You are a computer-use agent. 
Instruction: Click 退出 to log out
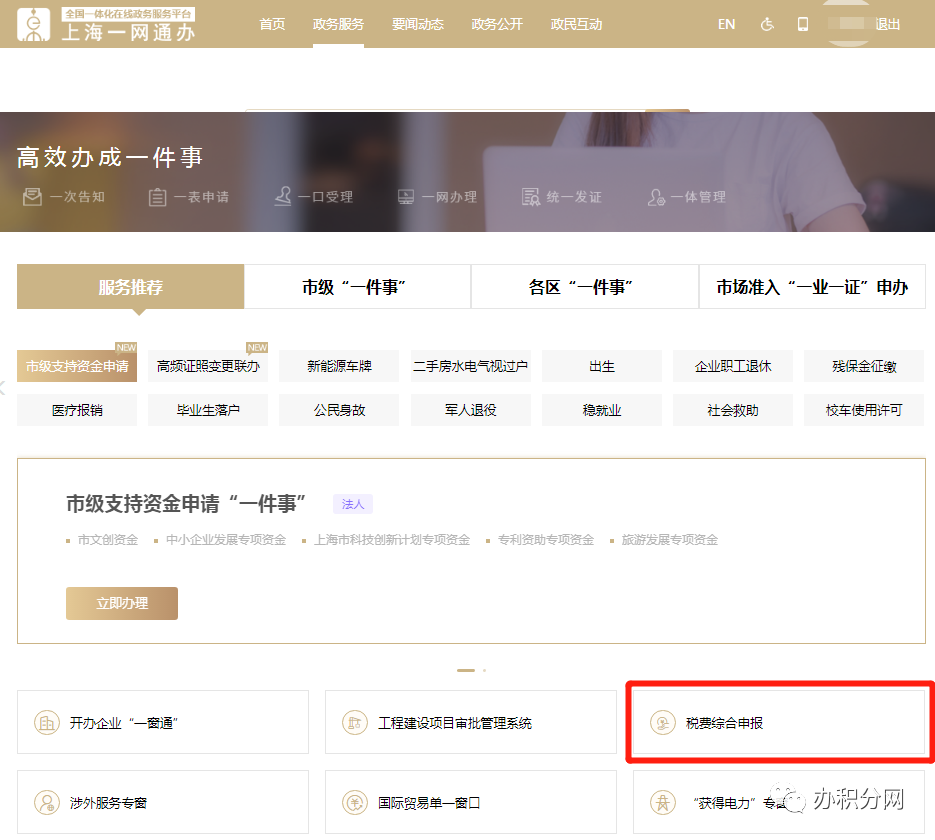coord(887,24)
